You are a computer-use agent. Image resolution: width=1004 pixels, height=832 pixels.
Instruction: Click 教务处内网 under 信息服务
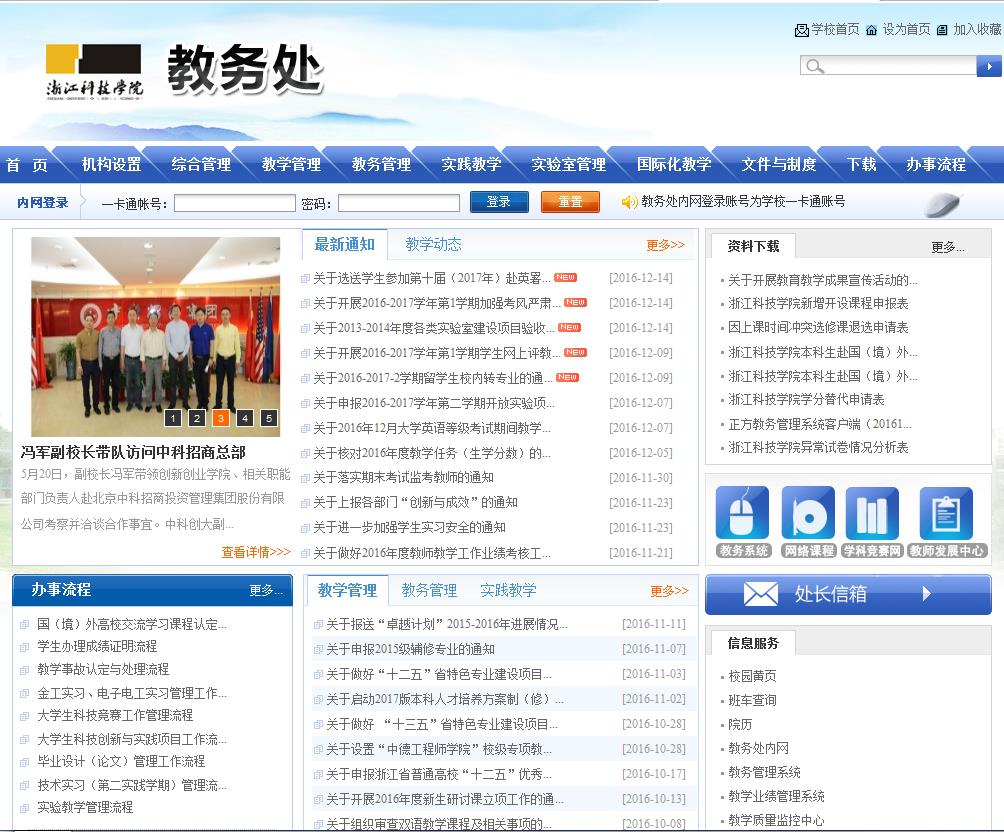click(758, 748)
